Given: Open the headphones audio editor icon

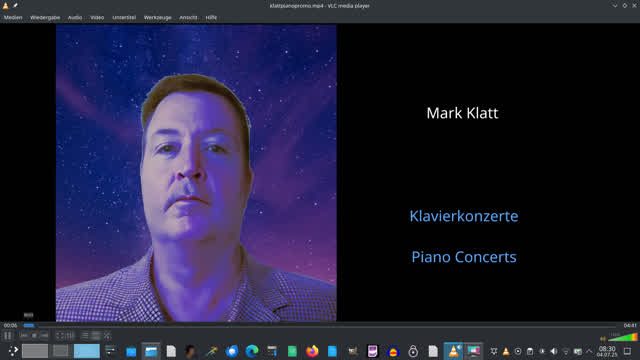Looking at the screenshot, I should [393, 351].
